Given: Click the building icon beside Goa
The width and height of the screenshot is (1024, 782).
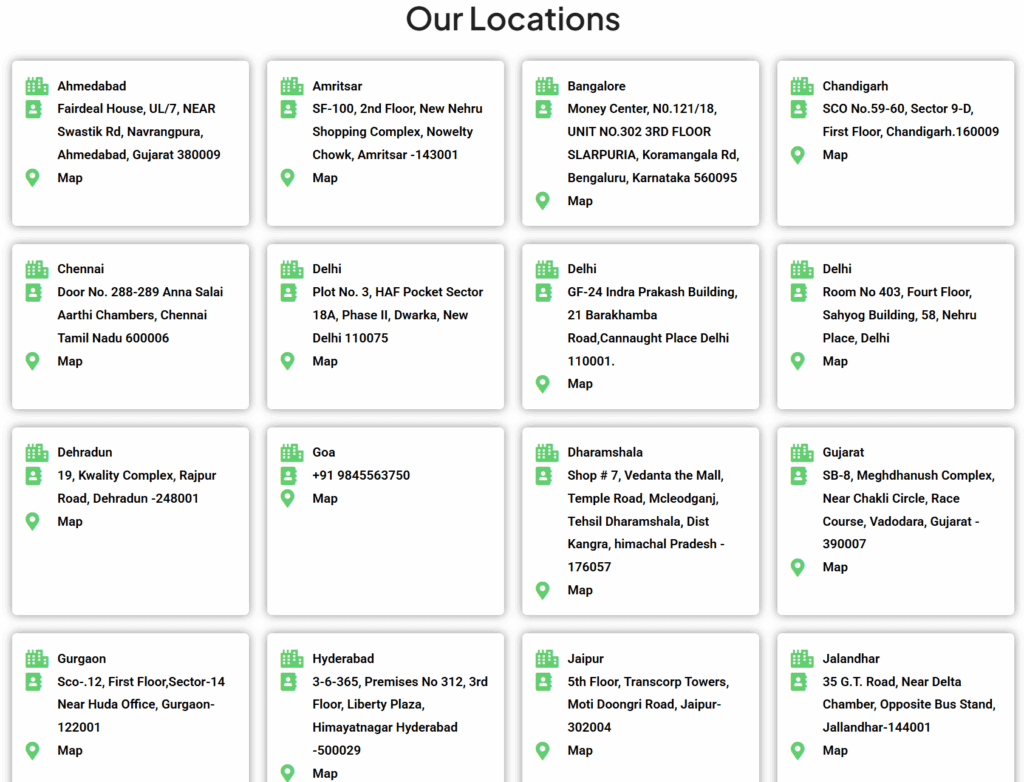Looking at the screenshot, I should [x=291, y=452].
